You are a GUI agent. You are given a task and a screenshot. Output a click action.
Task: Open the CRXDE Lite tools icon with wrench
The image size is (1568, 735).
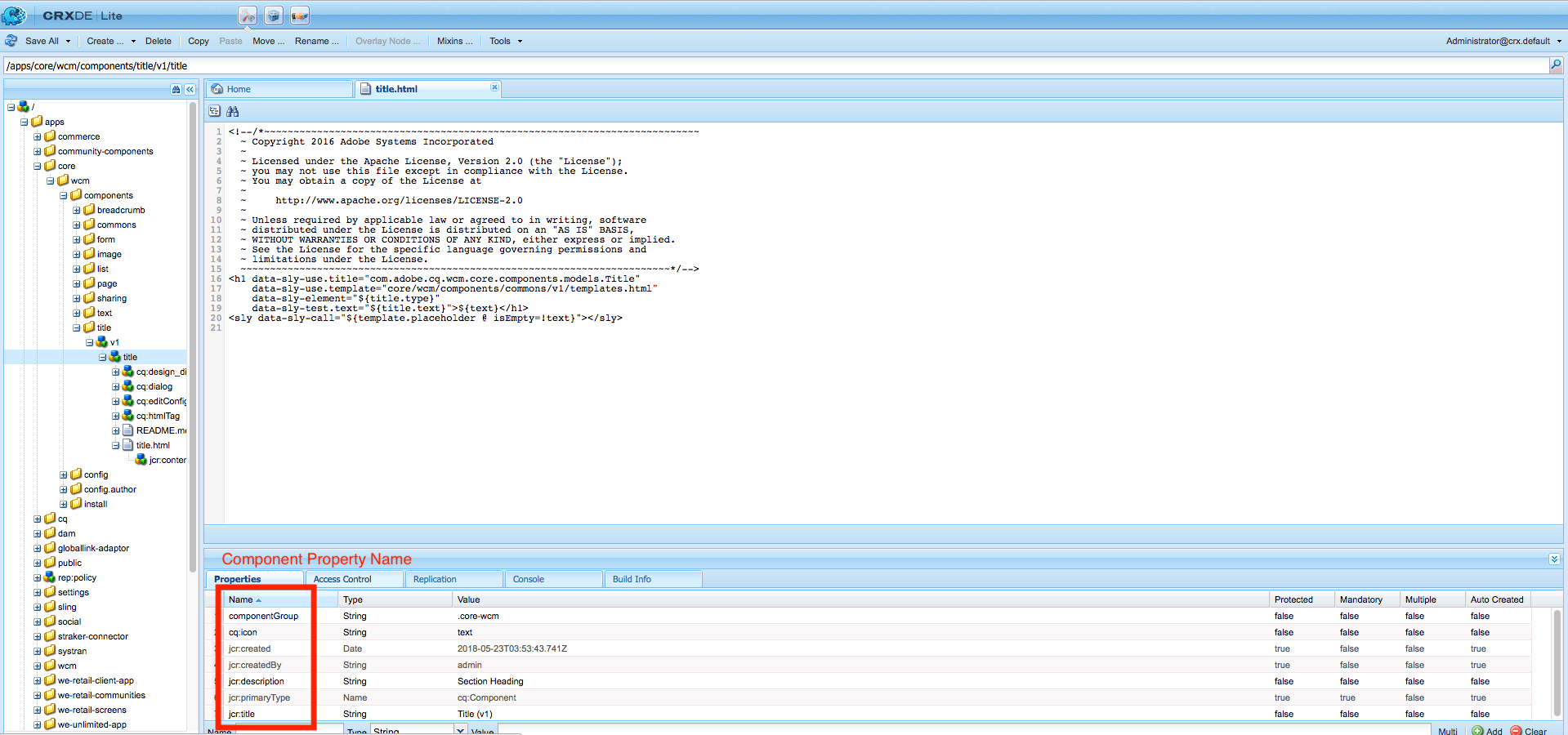pos(248,16)
